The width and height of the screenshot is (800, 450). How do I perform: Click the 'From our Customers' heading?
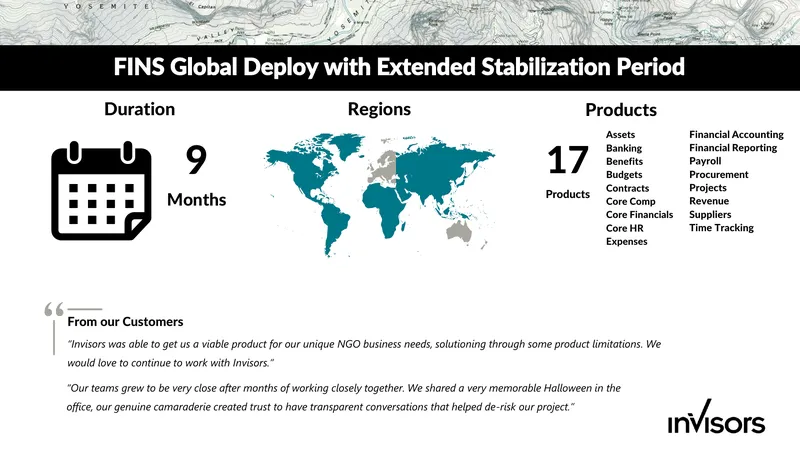point(125,322)
